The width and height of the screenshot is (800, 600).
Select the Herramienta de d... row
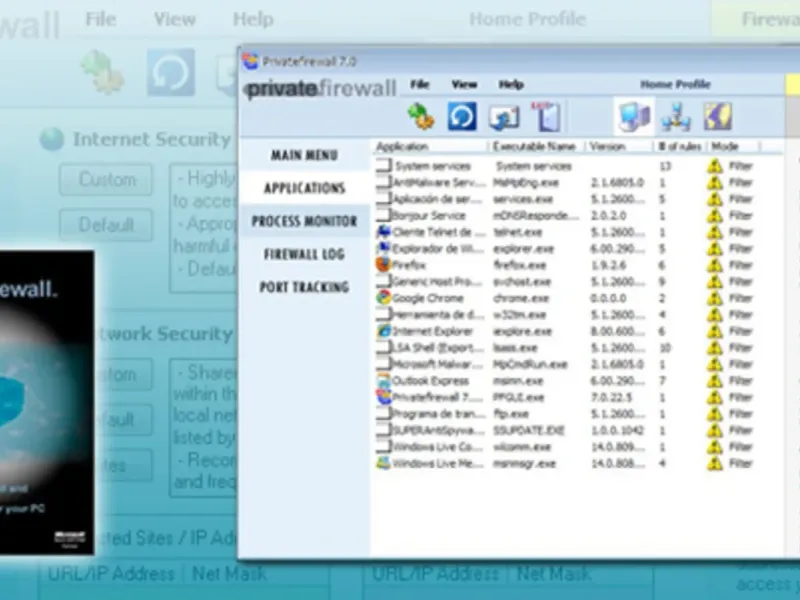[566, 314]
